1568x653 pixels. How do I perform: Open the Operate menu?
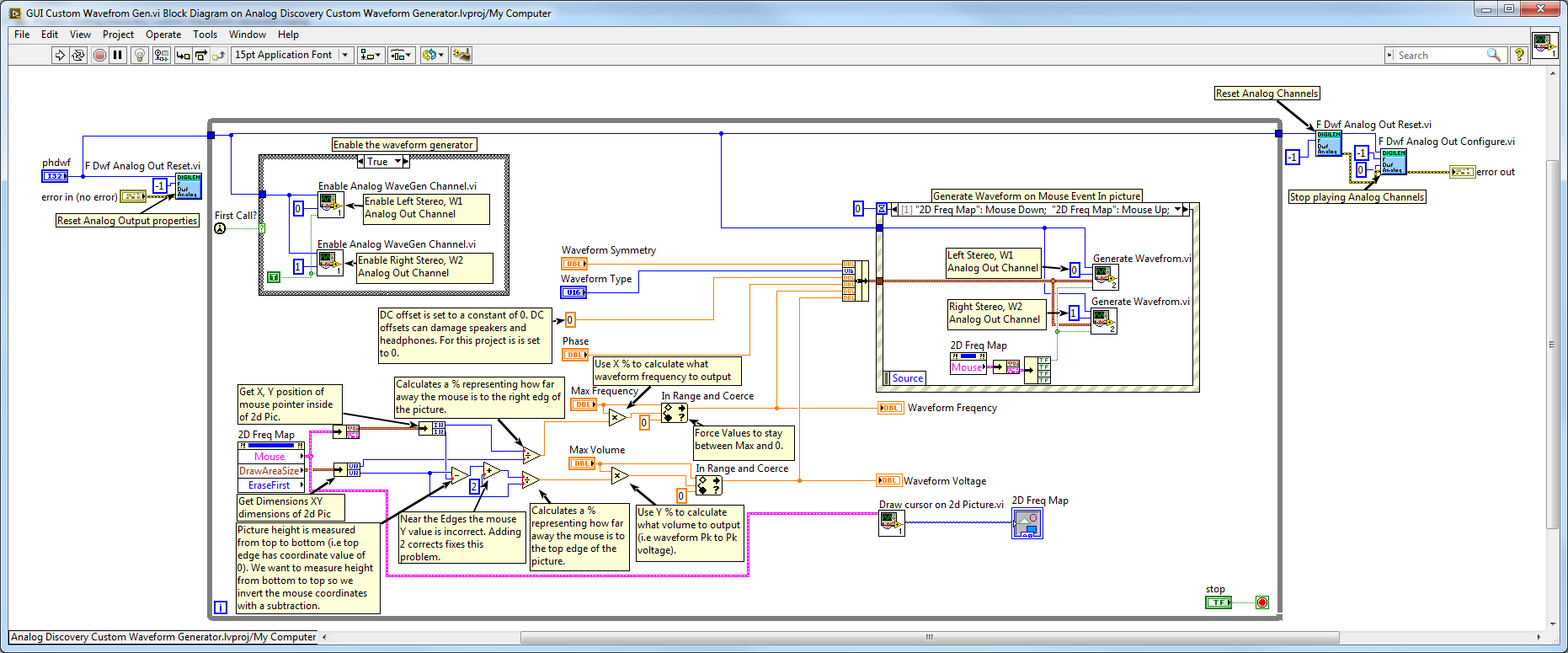(163, 35)
